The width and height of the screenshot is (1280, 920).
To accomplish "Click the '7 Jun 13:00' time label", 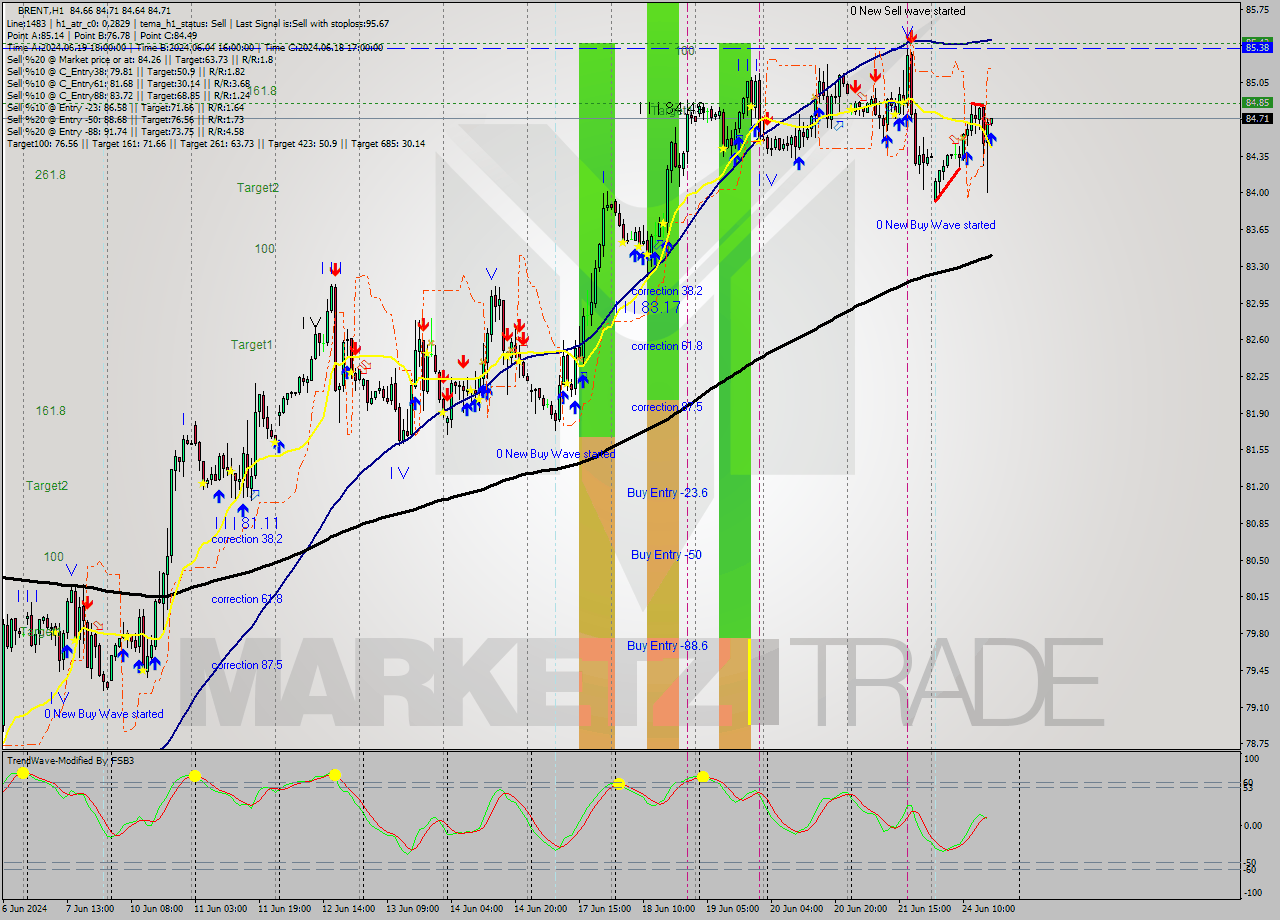I will click(x=89, y=909).
